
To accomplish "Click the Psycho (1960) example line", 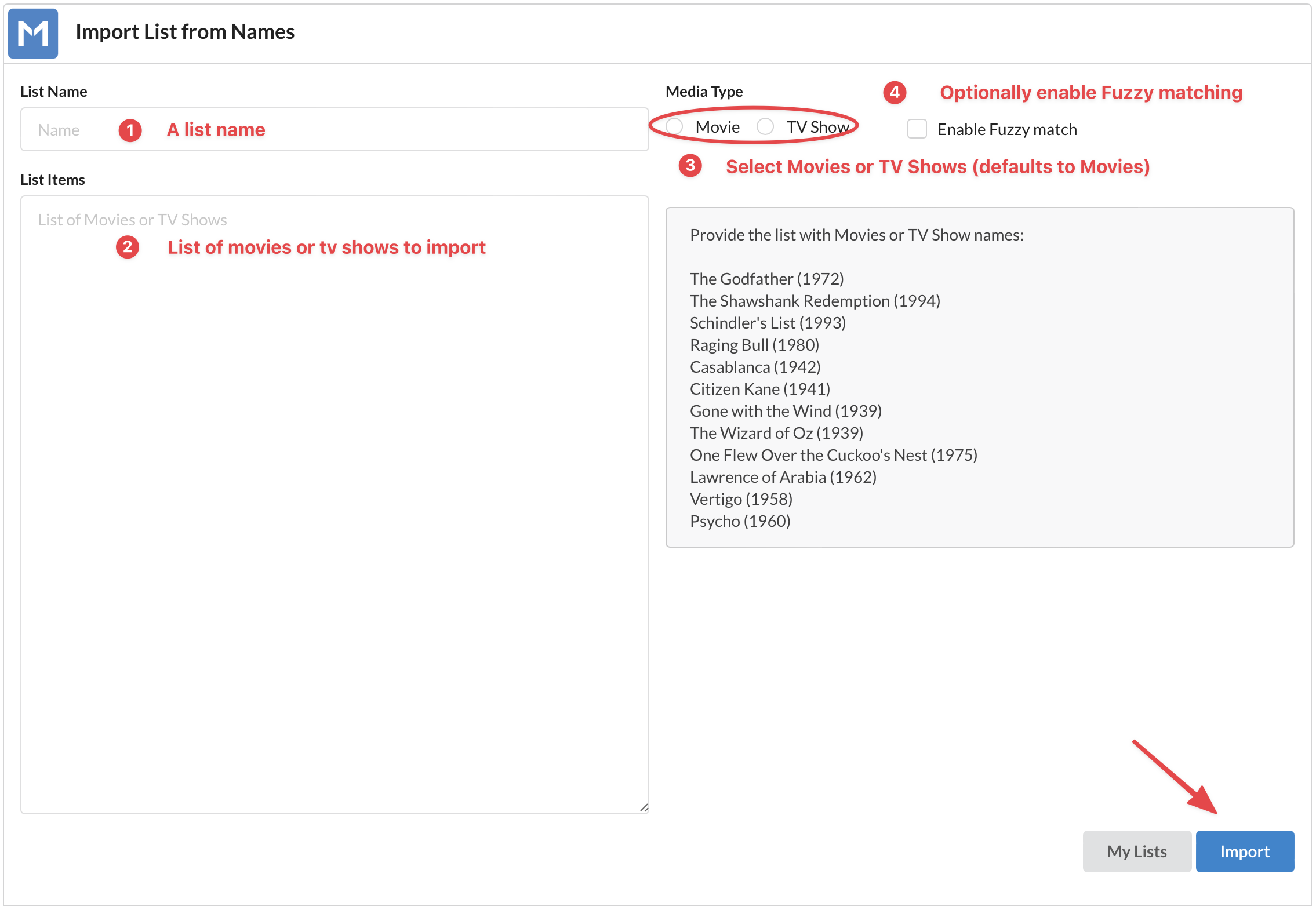I will [x=740, y=521].
